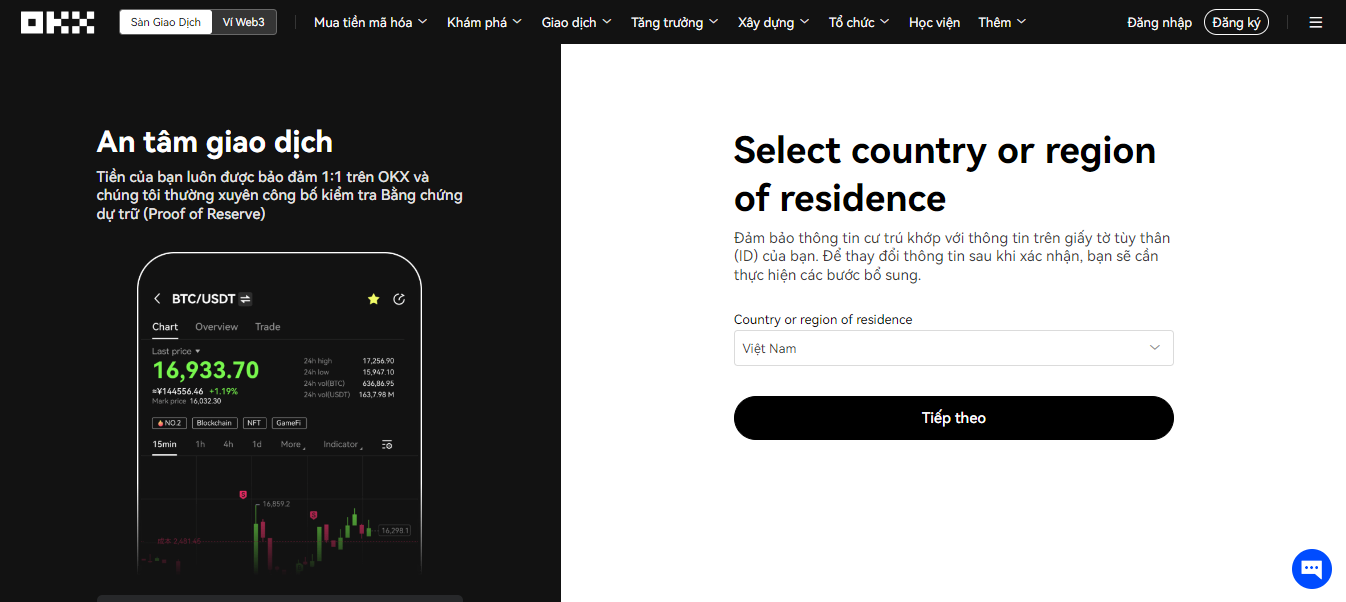Click the yellow favorite star icon
The width and height of the screenshot is (1346, 602).
point(374,299)
